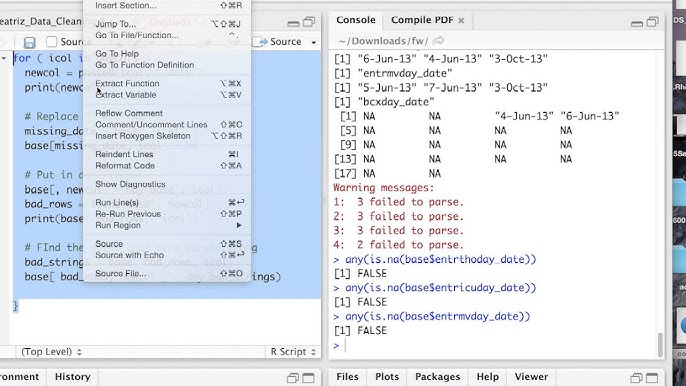
Task: Open the Source button dropdown arrow
Action: tap(314, 42)
